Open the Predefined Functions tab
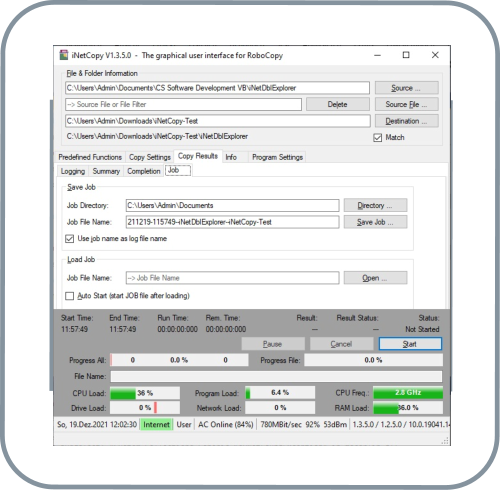 click(x=90, y=157)
